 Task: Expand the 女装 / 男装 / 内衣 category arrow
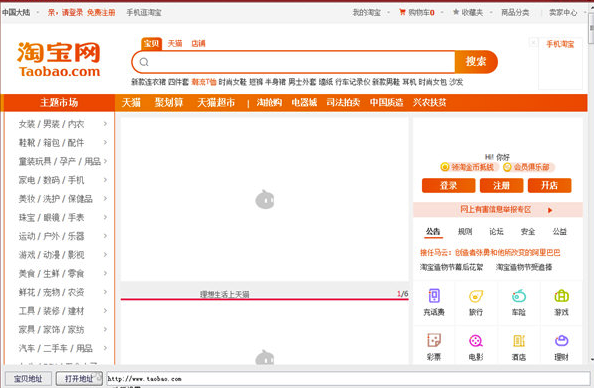(x=105, y=124)
